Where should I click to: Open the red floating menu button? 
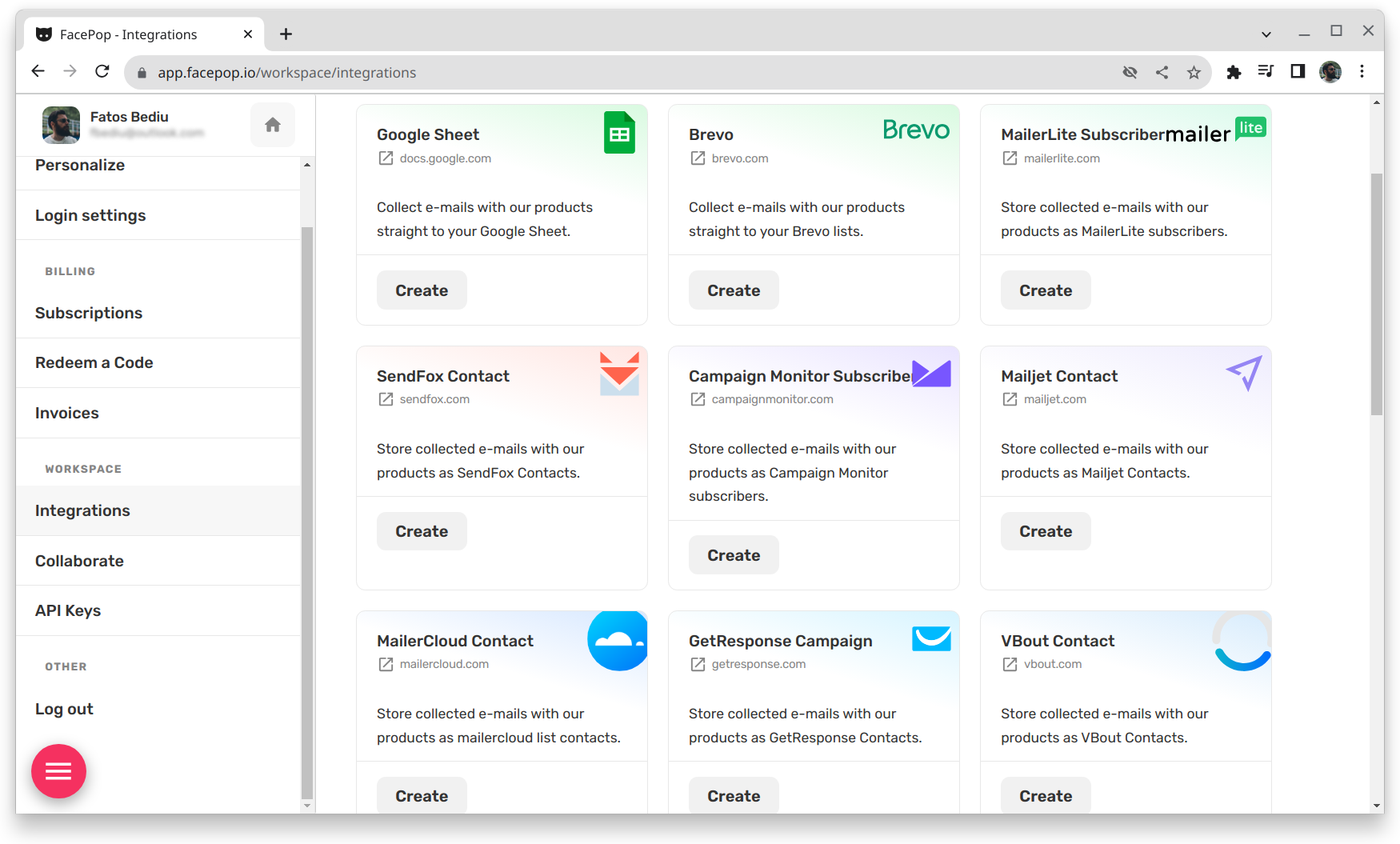tap(58, 771)
